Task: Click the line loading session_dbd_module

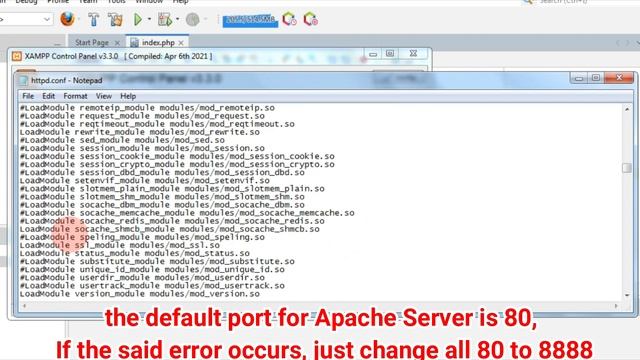Action: 162,172
